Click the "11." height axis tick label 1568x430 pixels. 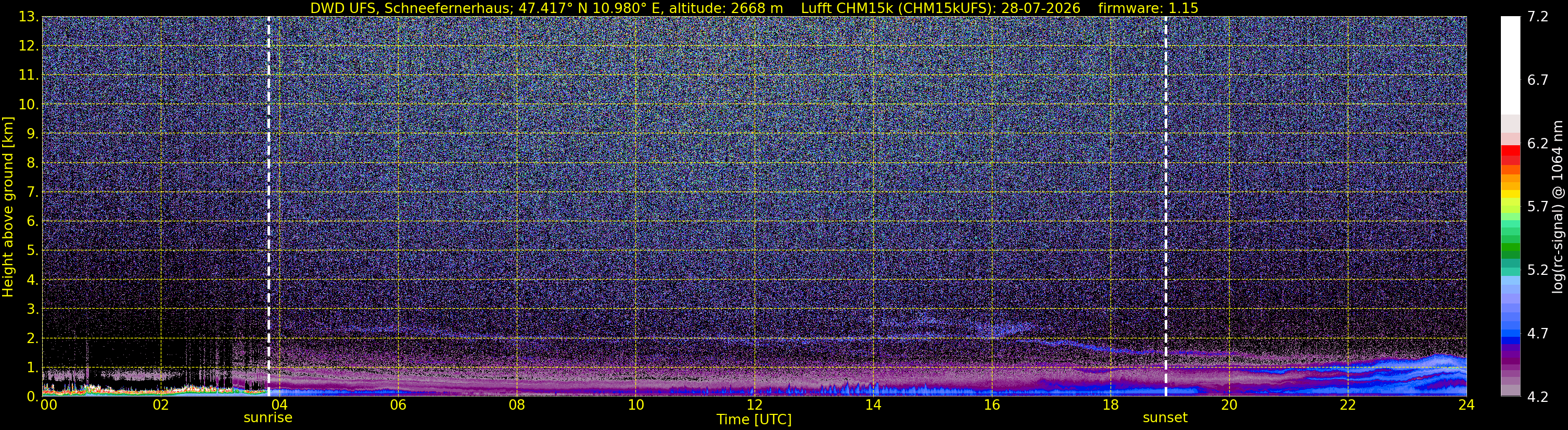click(29, 75)
